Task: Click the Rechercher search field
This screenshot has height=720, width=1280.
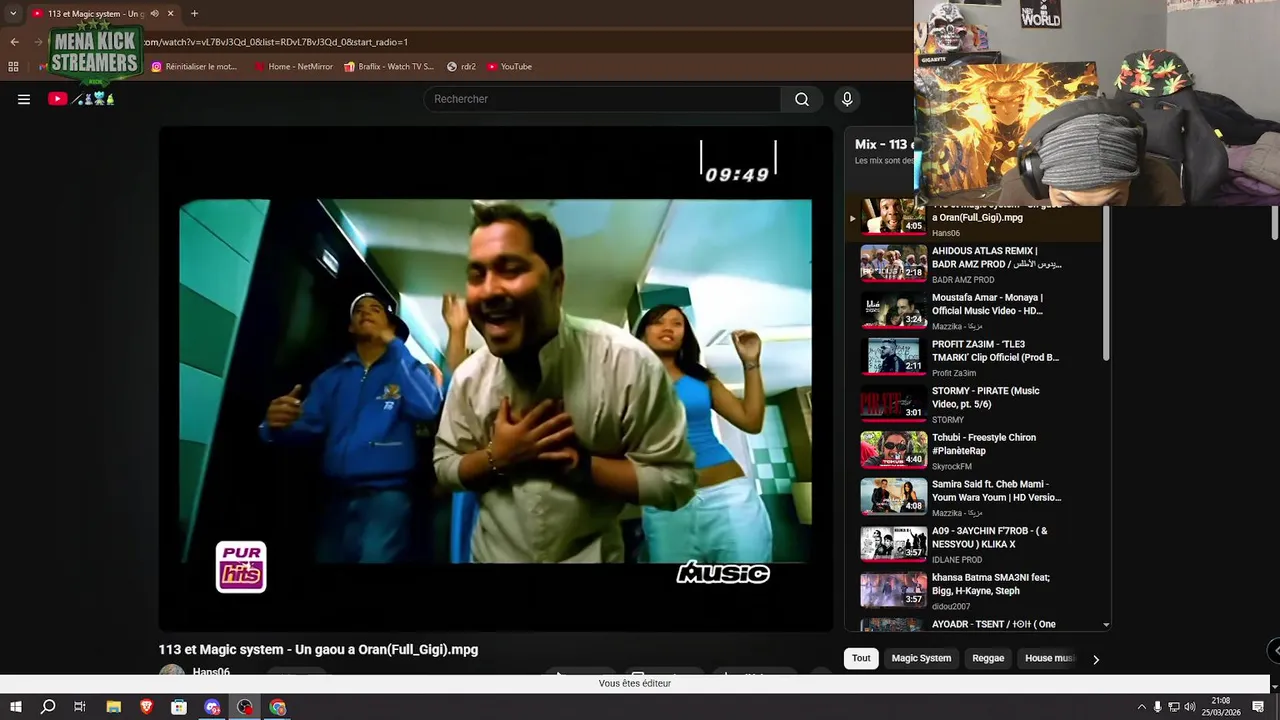Action: click(602, 99)
